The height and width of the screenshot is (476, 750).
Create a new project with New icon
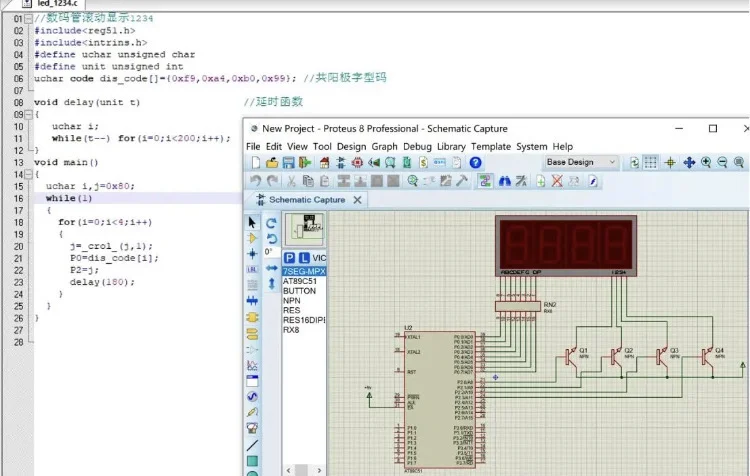[x=256, y=163]
